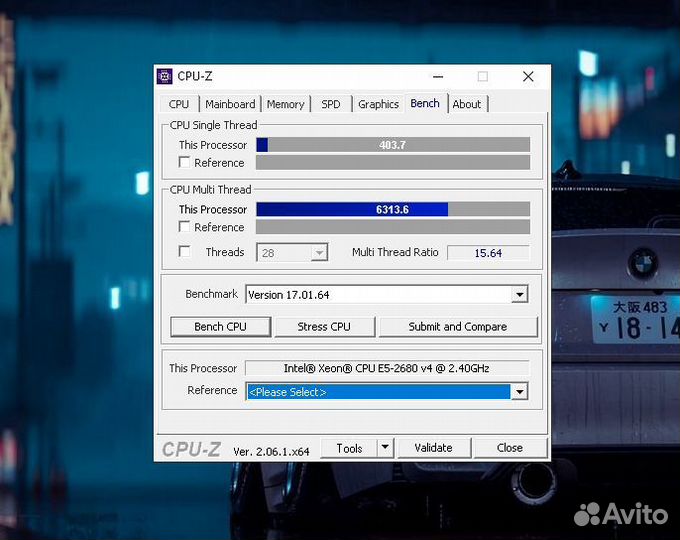The width and height of the screenshot is (680, 540).
Task: Click the multi thread score bar 6313.6
Action: [x=393, y=209]
